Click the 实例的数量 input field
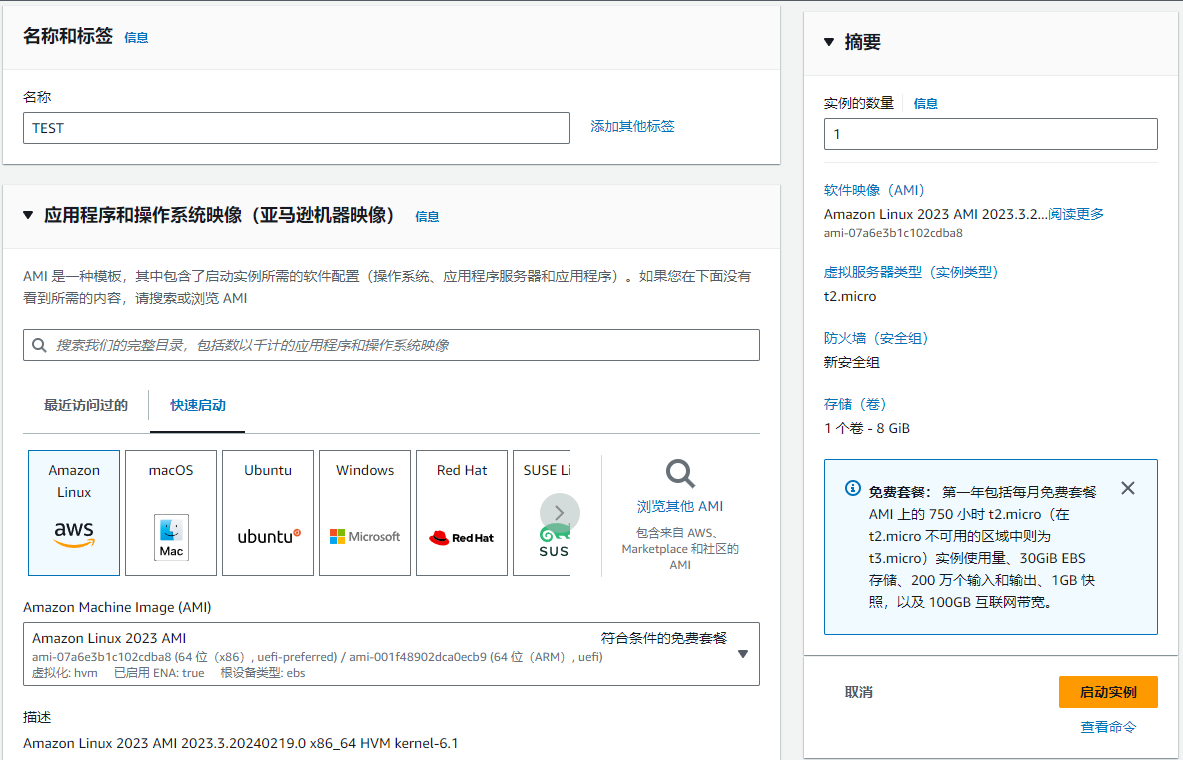The width and height of the screenshot is (1183, 760). click(x=990, y=134)
